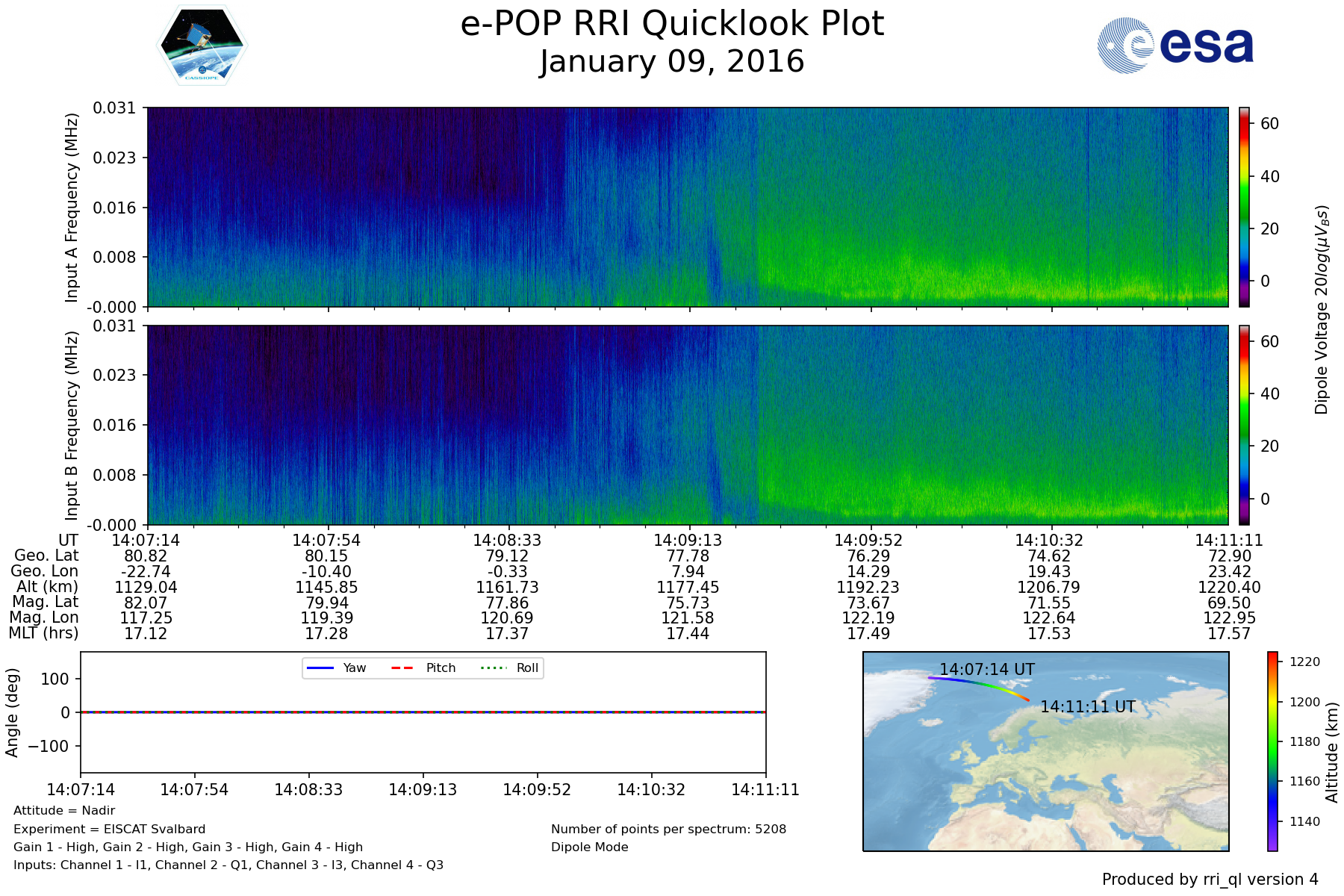Click the Dipole Mode text
The height and width of the screenshot is (896, 1344).
(589, 847)
